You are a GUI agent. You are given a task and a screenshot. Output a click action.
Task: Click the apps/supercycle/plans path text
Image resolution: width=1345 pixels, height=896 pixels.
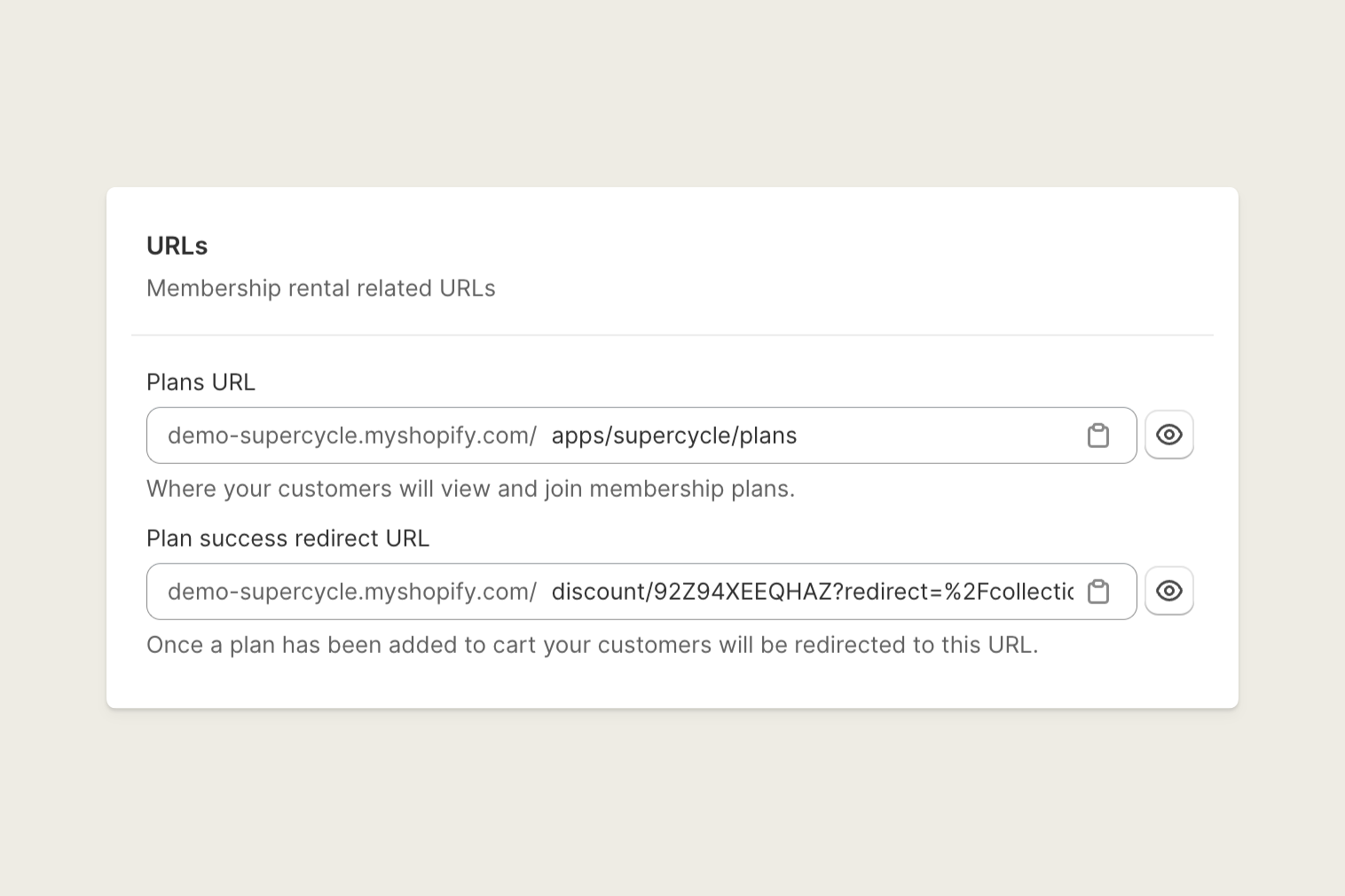tap(673, 436)
